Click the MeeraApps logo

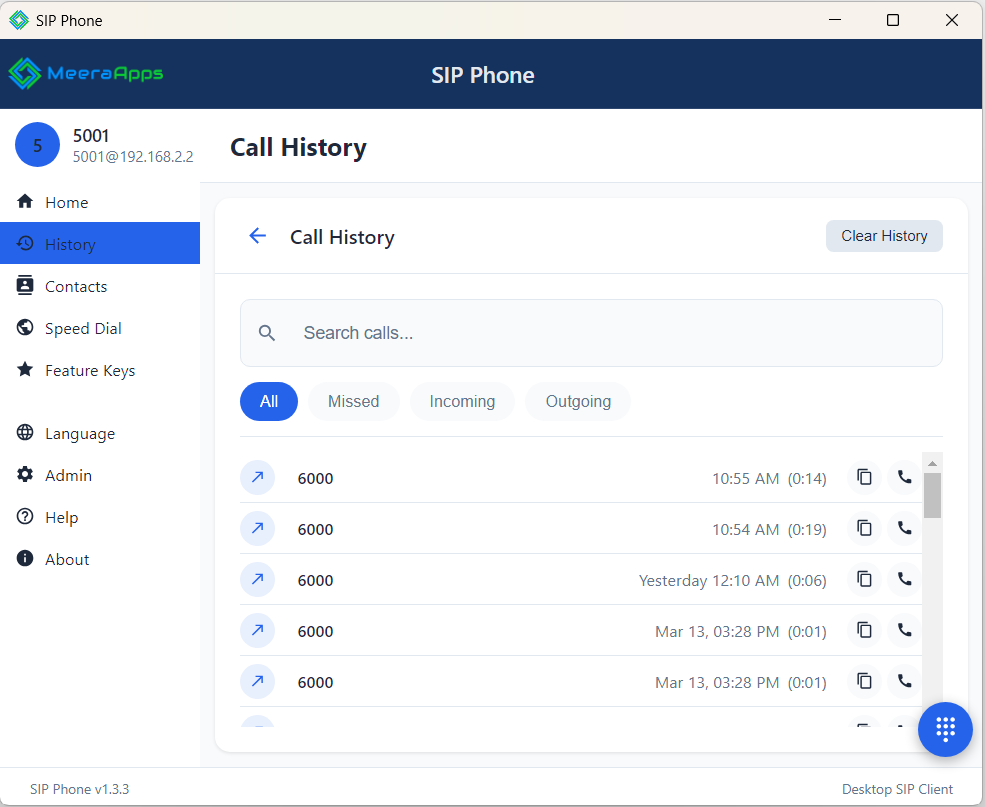click(x=86, y=73)
